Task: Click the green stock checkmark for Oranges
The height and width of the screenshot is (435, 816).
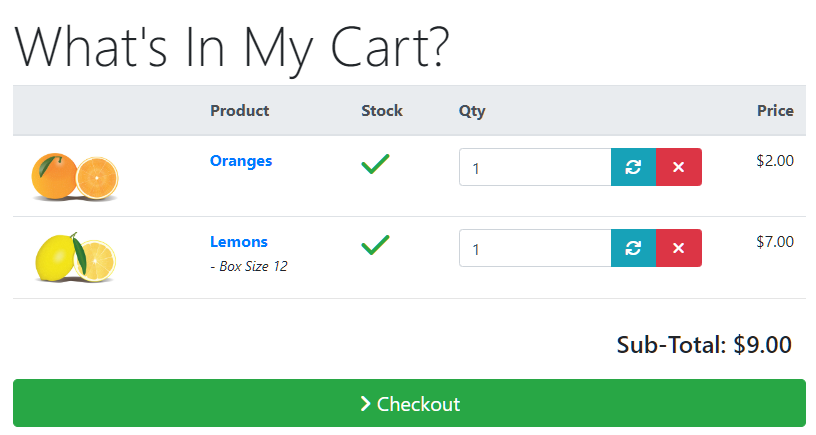Action: pyautogui.click(x=375, y=164)
